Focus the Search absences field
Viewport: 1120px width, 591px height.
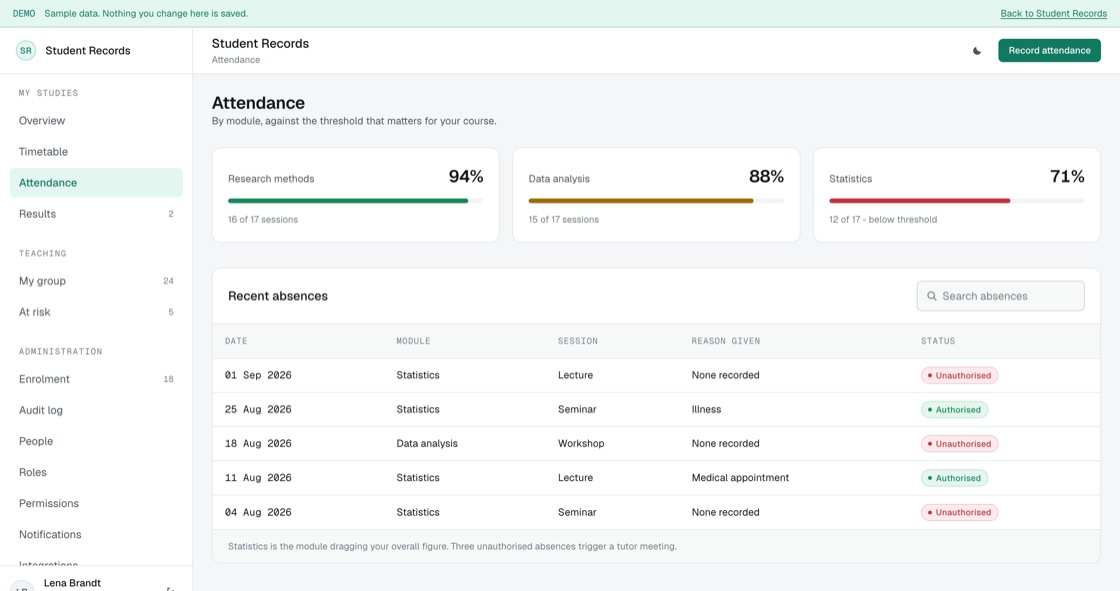[1000, 296]
